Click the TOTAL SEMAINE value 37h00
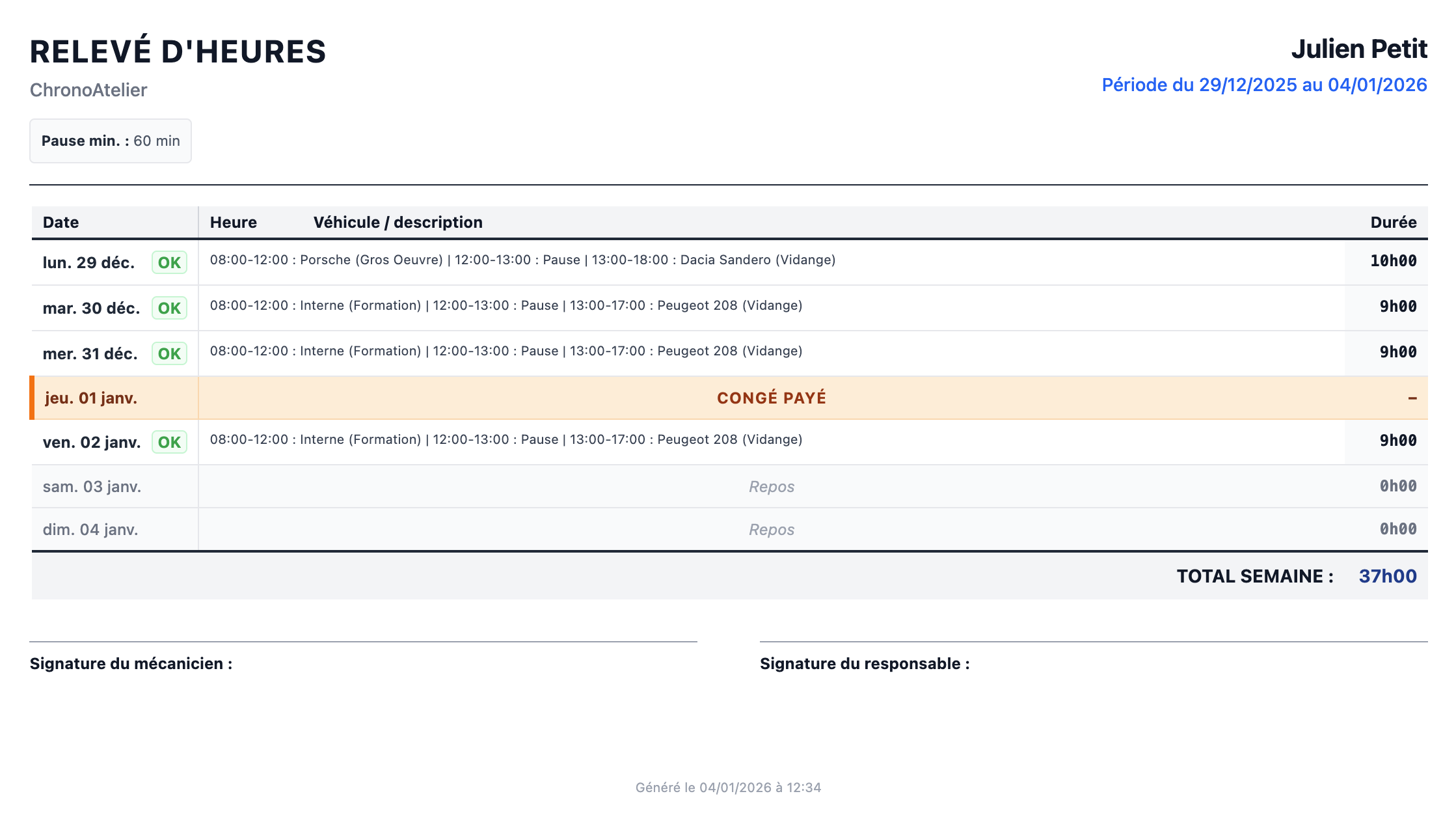1456x824 pixels. [x=1388, y=575]
